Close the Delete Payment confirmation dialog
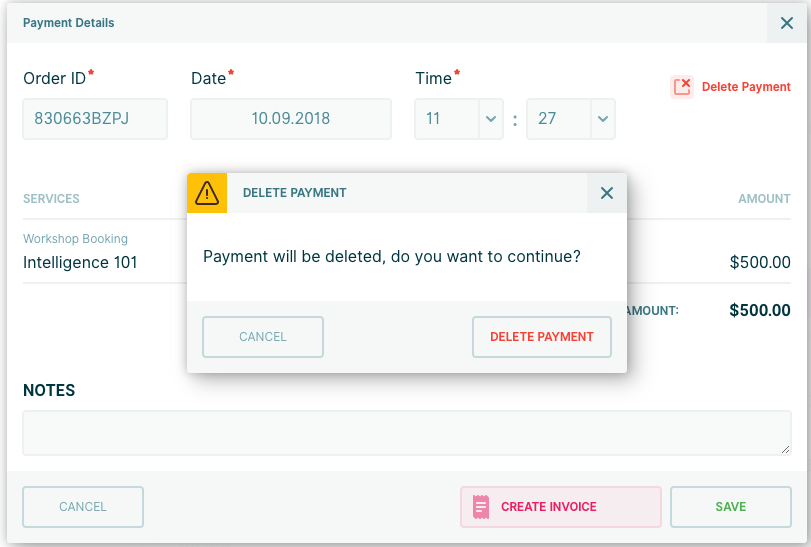This screenshot has width=811, height=547. point(606,193)
